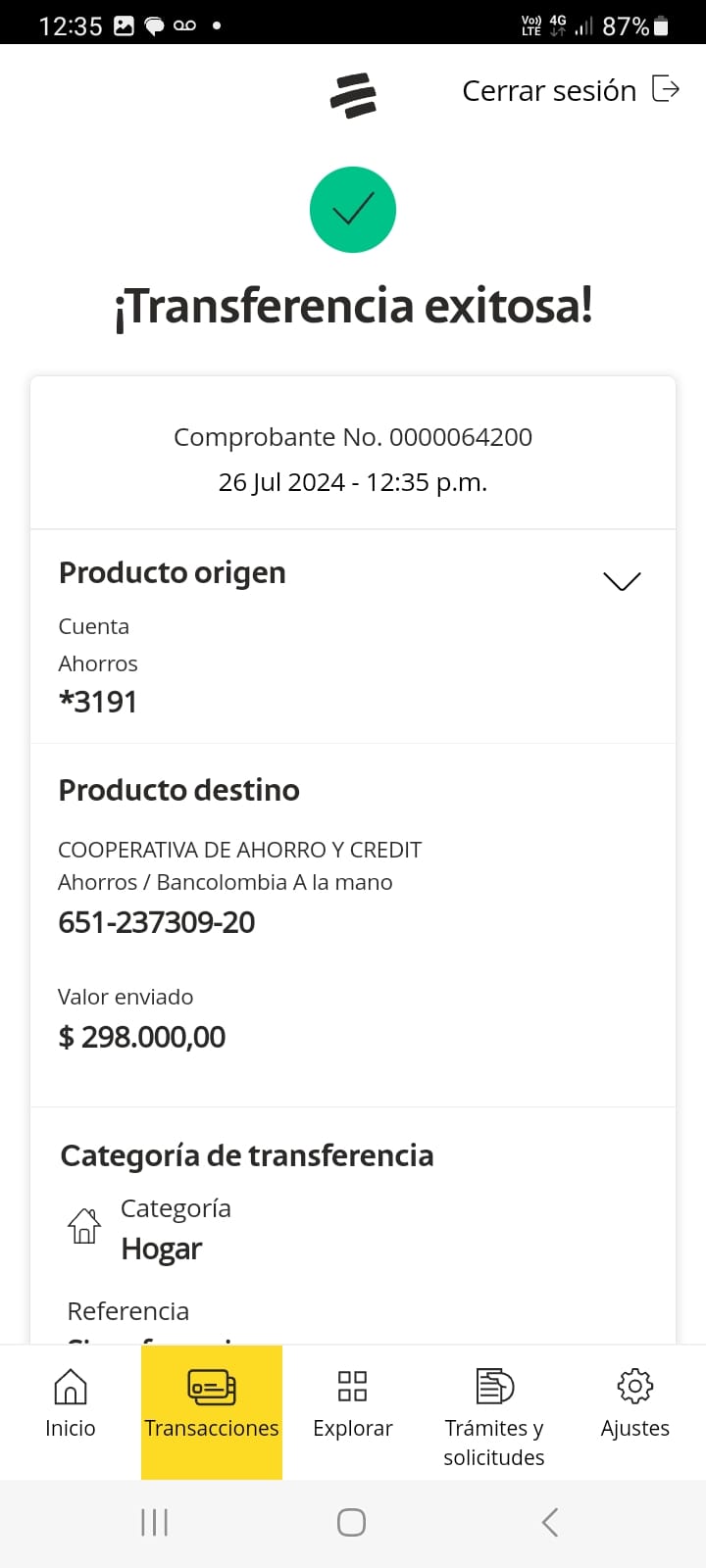Tap the logout arrow icon
This screenshot has height=1568, width=706.
point(666,89)
